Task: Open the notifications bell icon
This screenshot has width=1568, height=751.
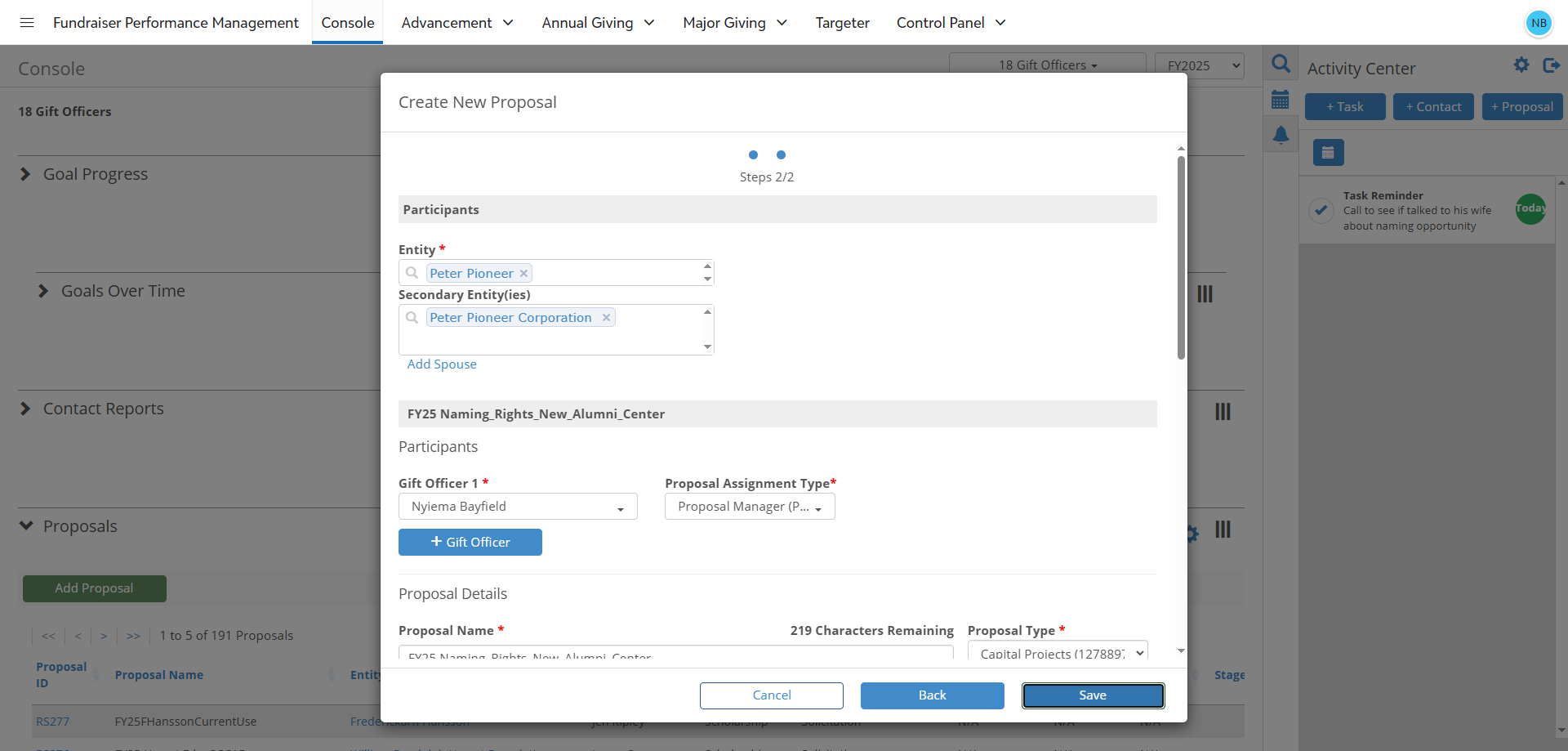Action: pyautogui.click(x=1281, y=135)
